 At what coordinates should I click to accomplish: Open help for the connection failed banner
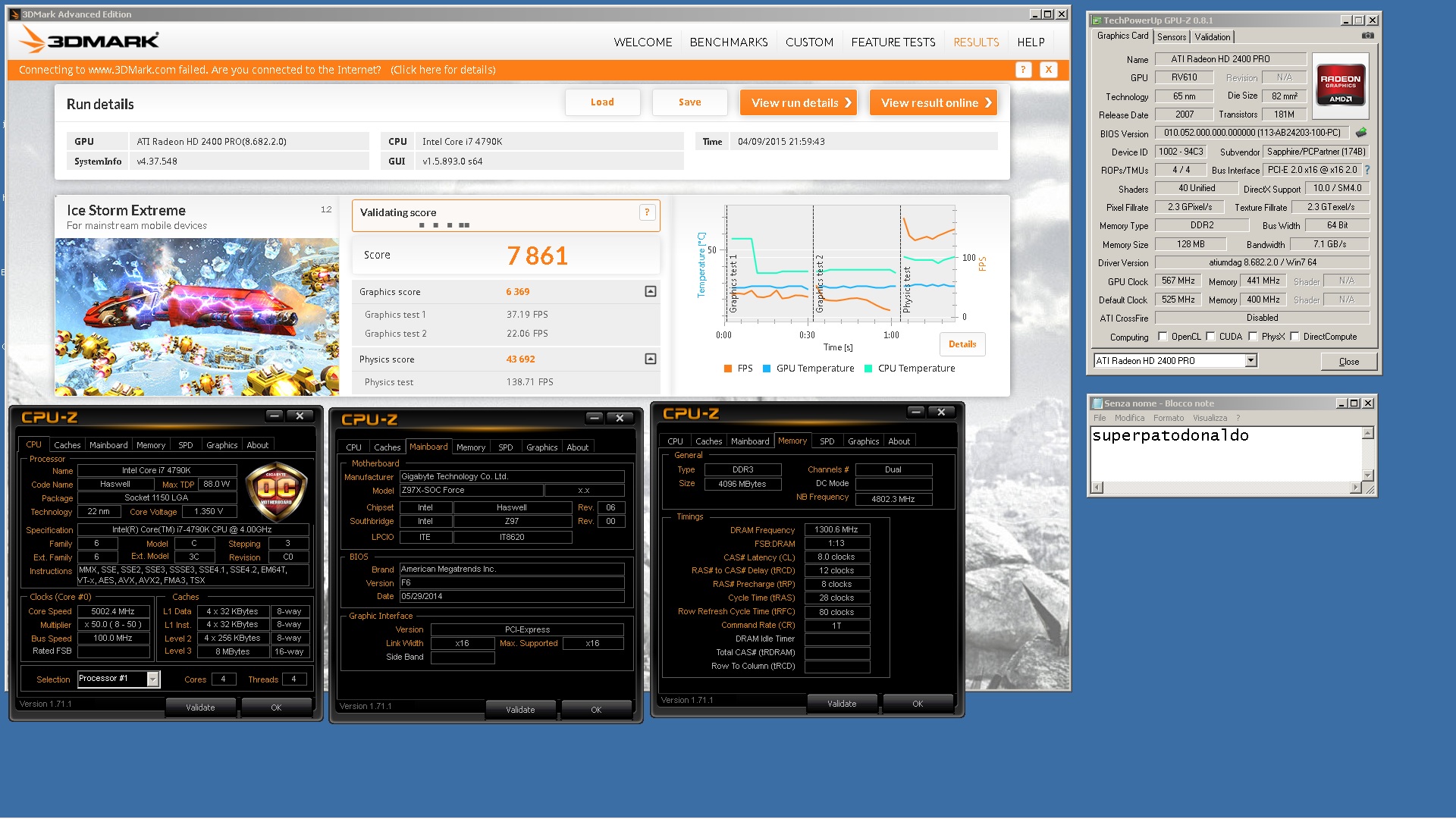point(1023,70)
